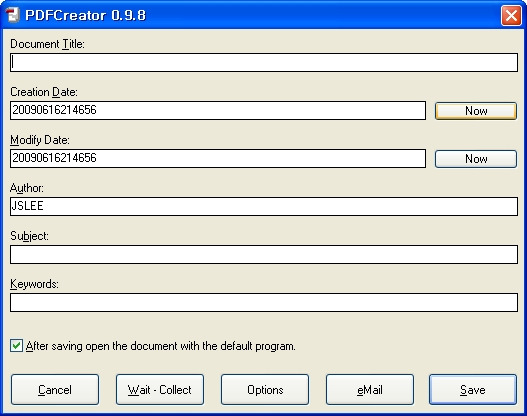Click into the Creation Date field
Screen dimensions: 527x416
(218, 110)
